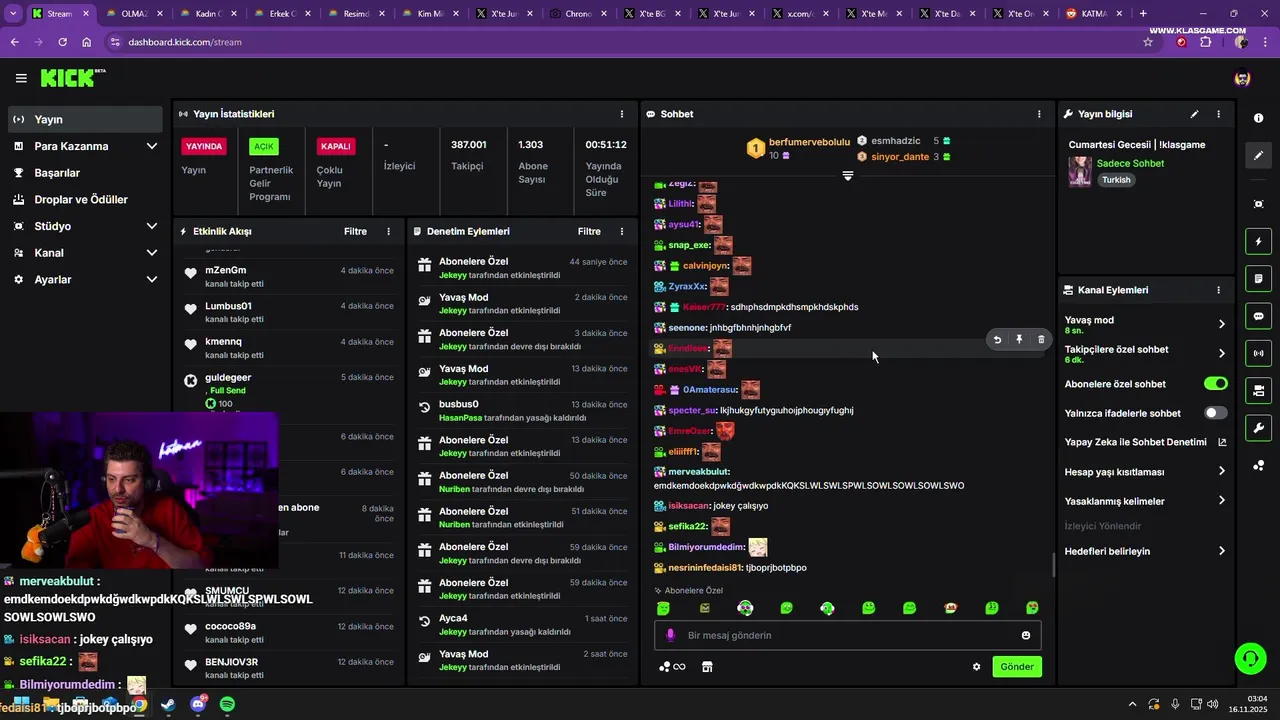Click the pin icon on hovered chat message
The width and height of the screenshot is (1280, 720).
pos(1019,340)
